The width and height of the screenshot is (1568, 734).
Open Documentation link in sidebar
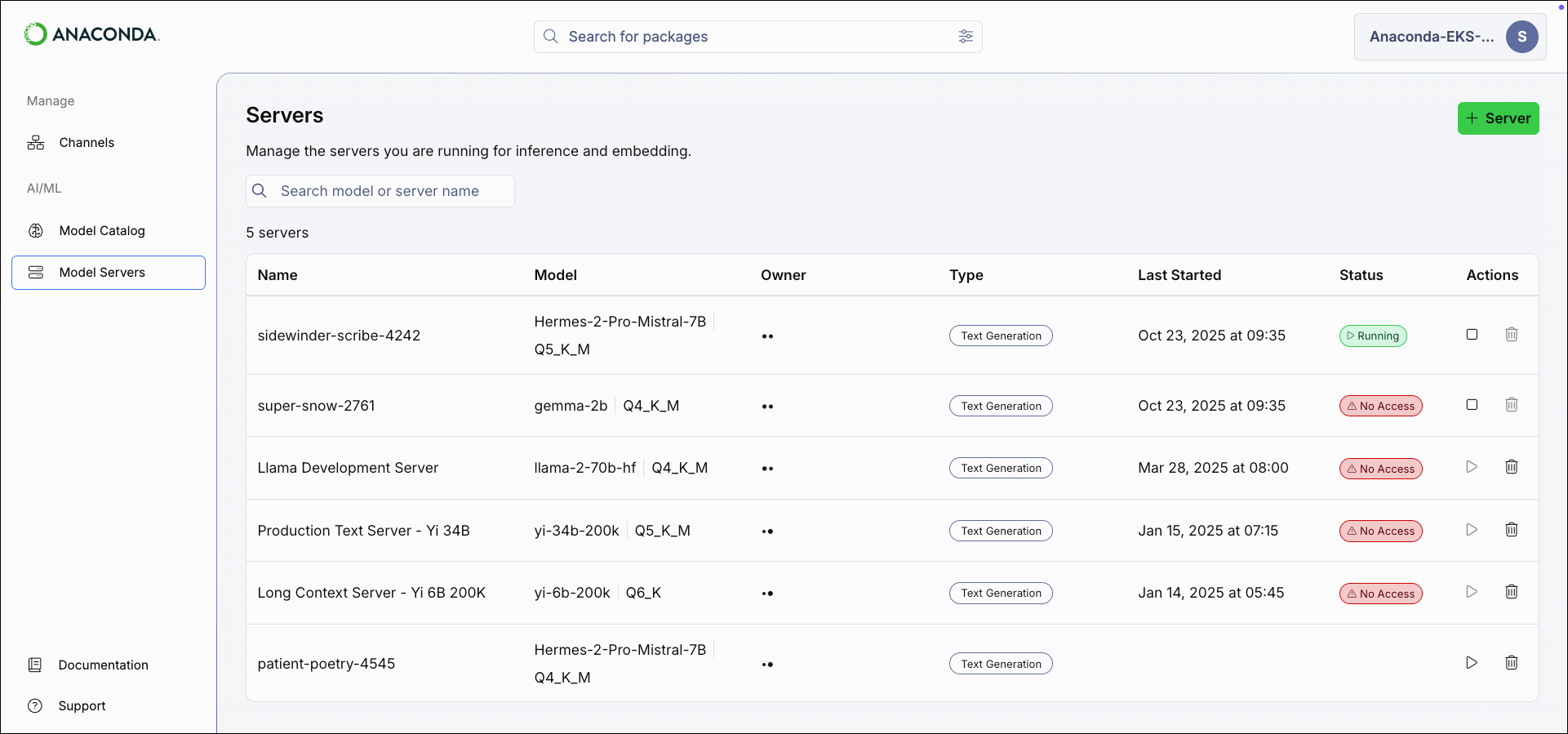tap(103, 665)
